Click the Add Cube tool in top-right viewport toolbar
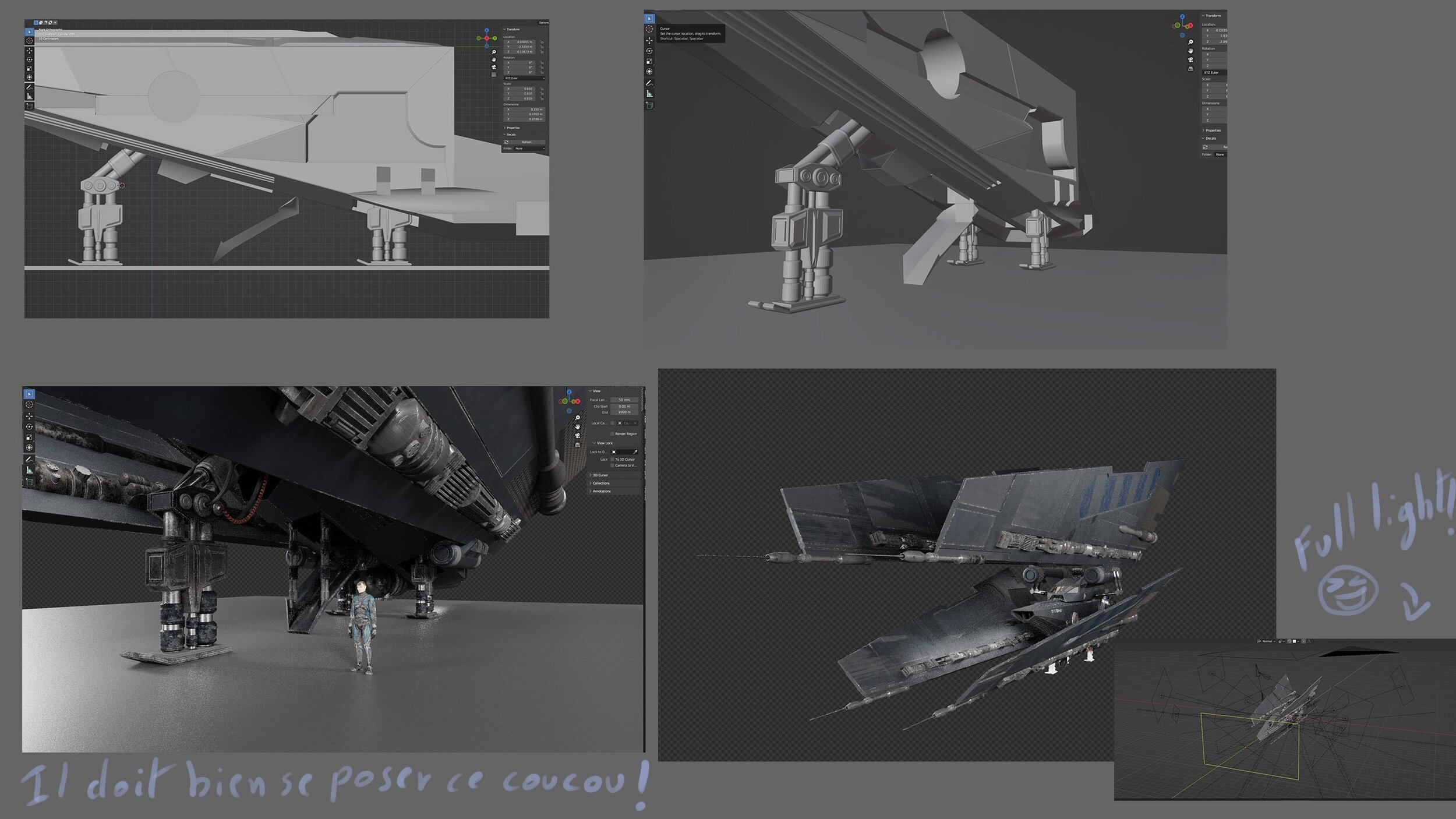Image resolution: width=1456 pixels, height=819 pixels. (x=649, y=105)
